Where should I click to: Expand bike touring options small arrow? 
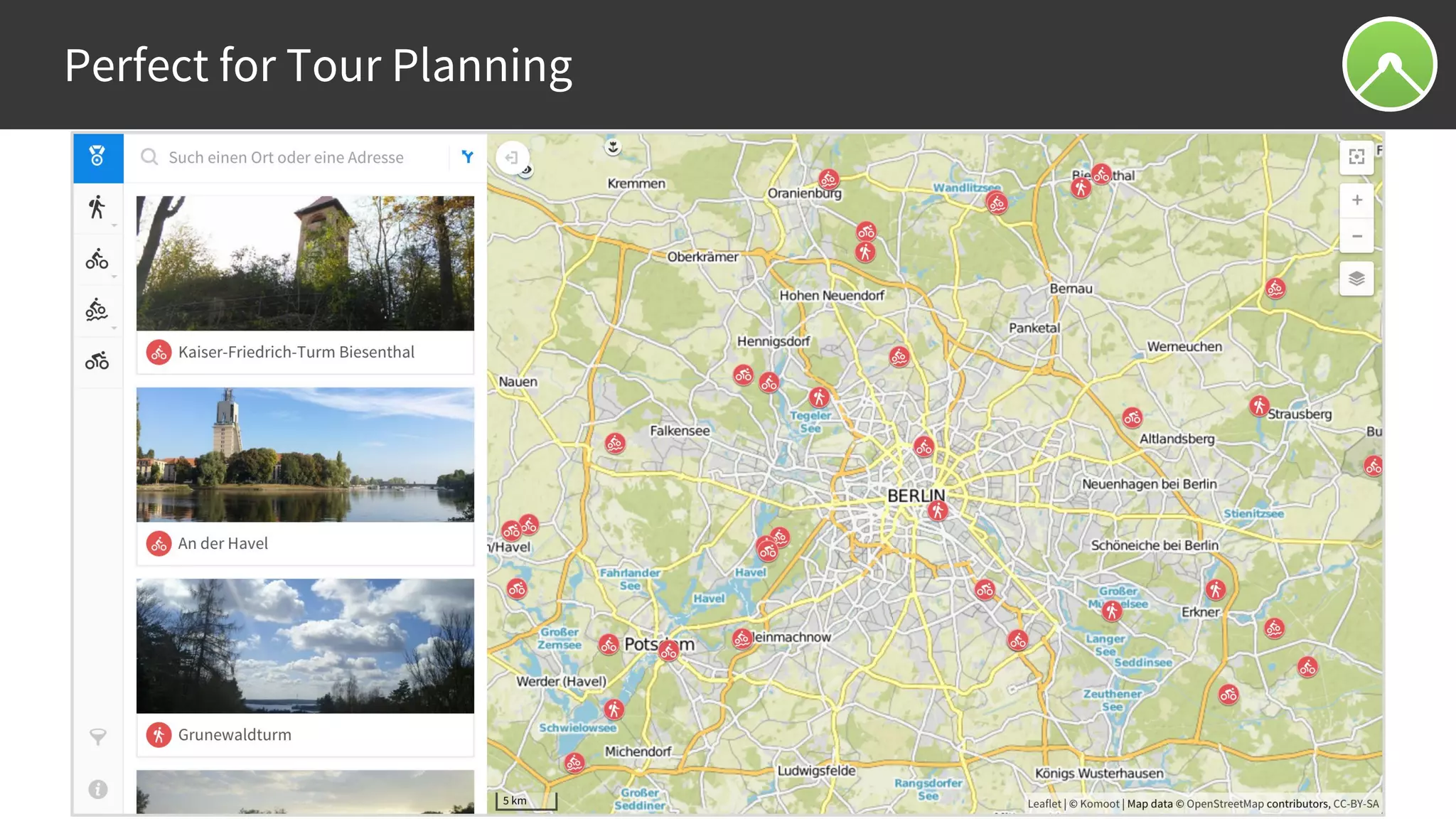tap(114, 277)
